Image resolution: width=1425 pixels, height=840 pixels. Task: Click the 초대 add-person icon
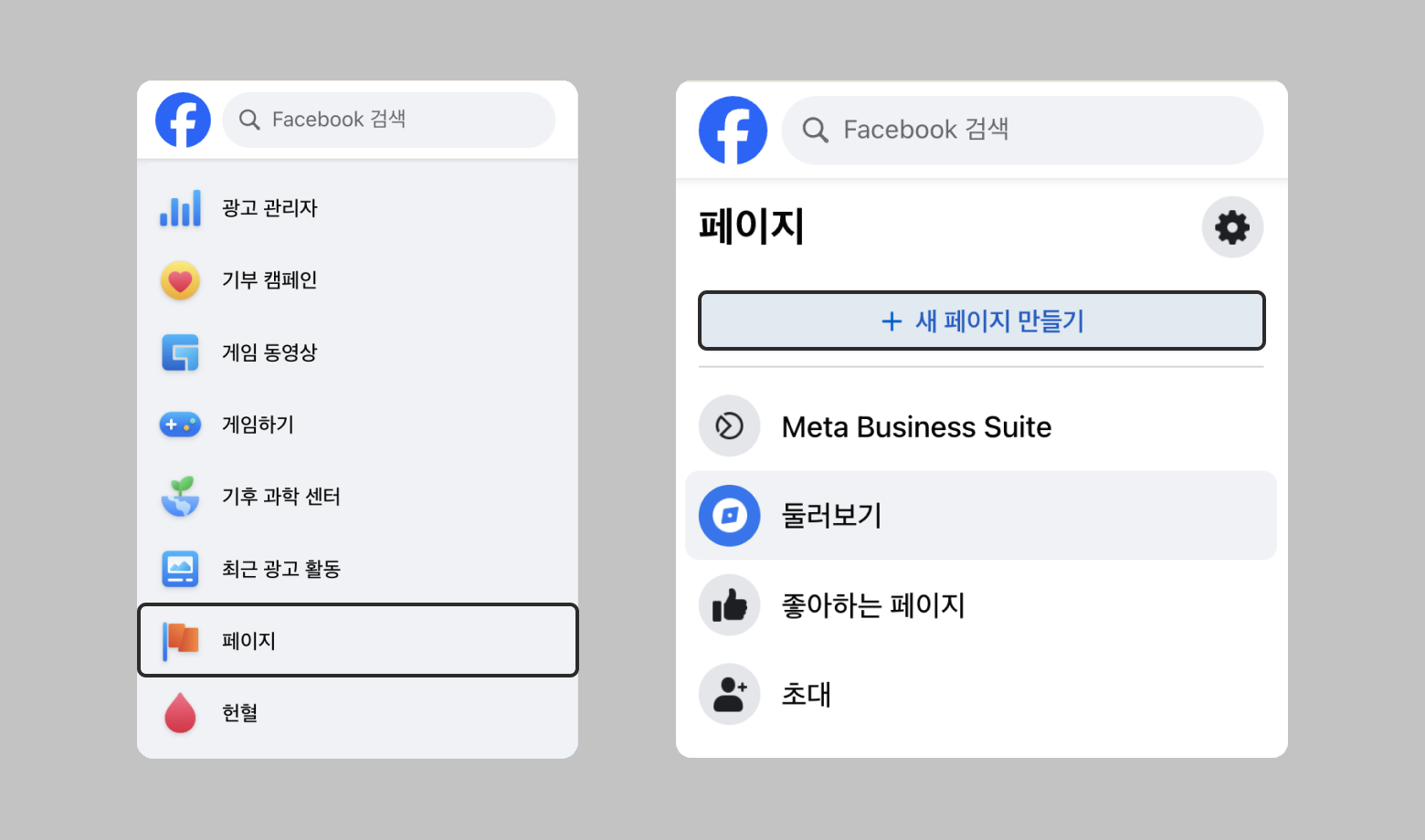coord(729,694)
